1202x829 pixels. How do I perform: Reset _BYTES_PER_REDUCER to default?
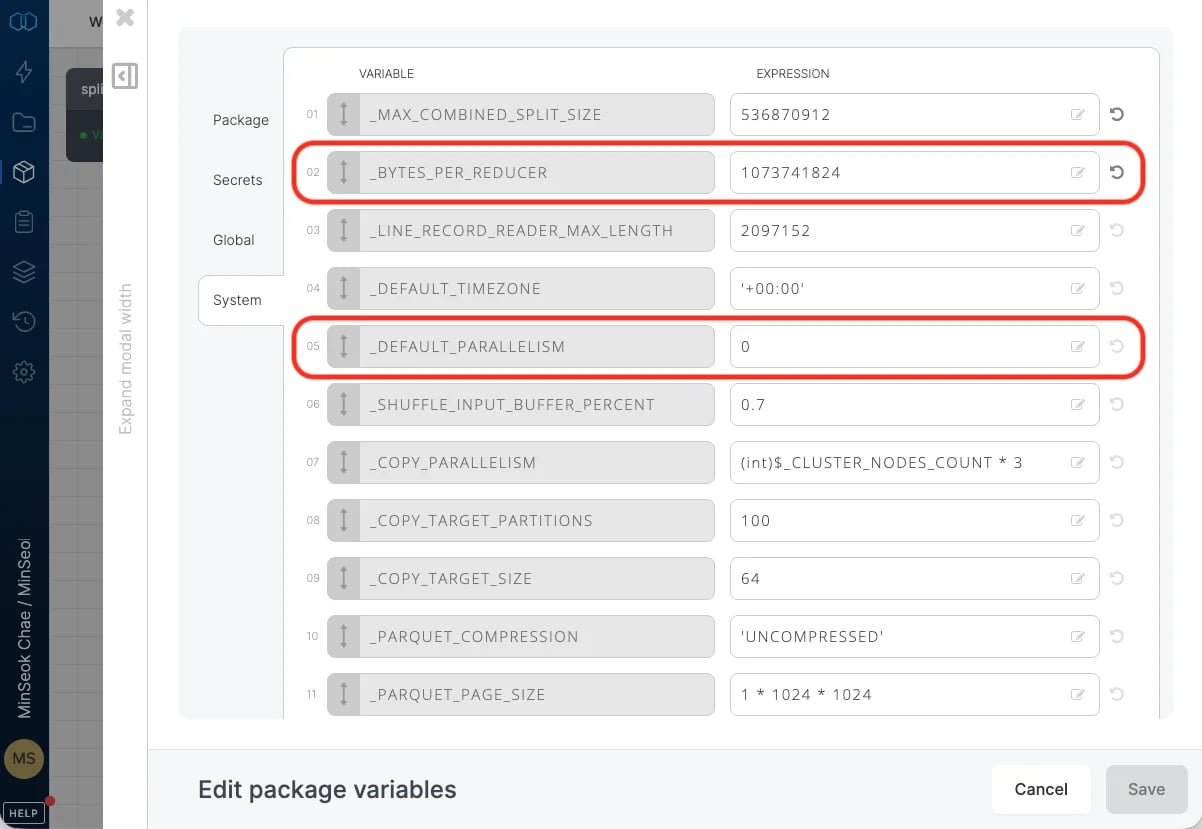pos(1117,172)
